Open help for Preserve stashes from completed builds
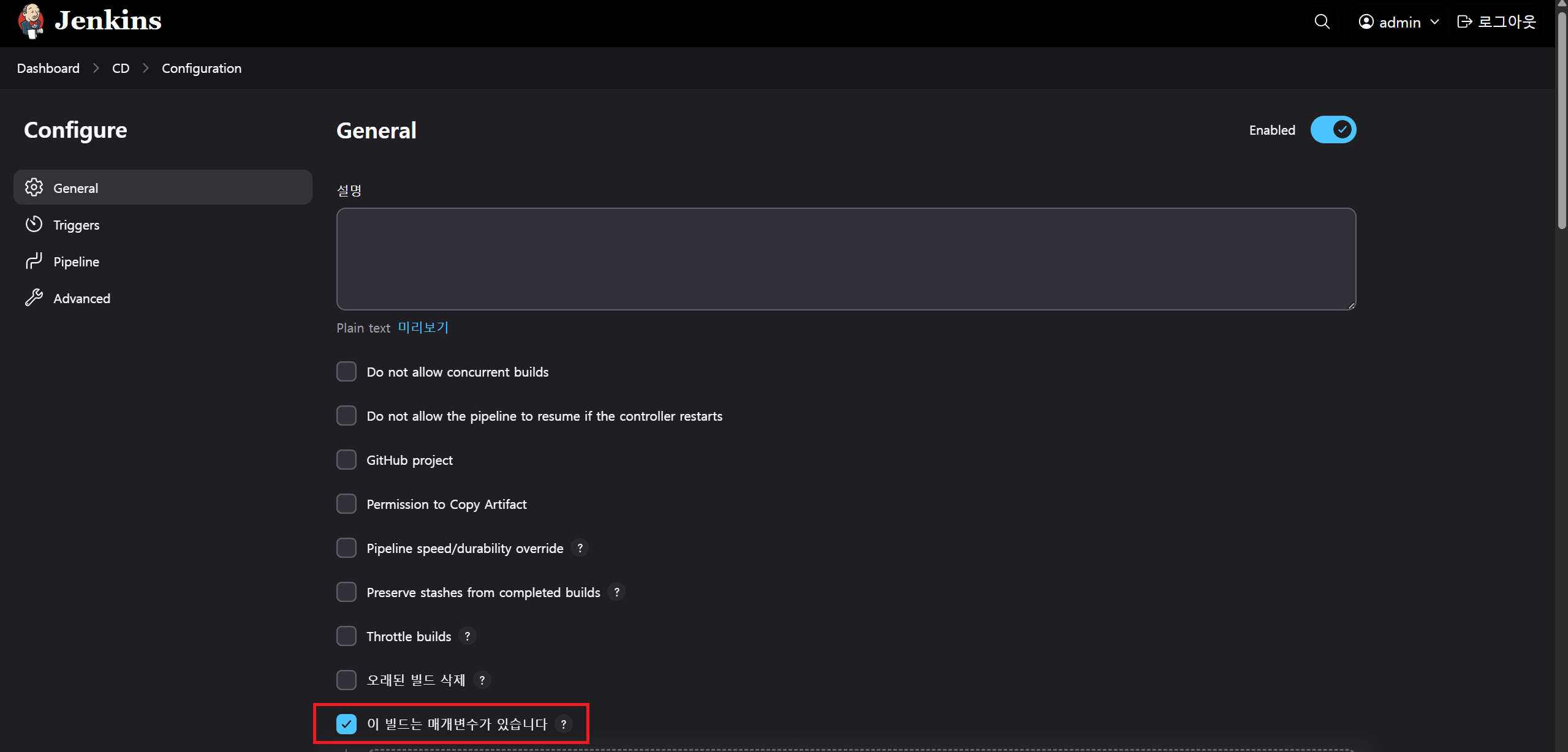This screenshot has width=1568, height=752. point(616,592)
